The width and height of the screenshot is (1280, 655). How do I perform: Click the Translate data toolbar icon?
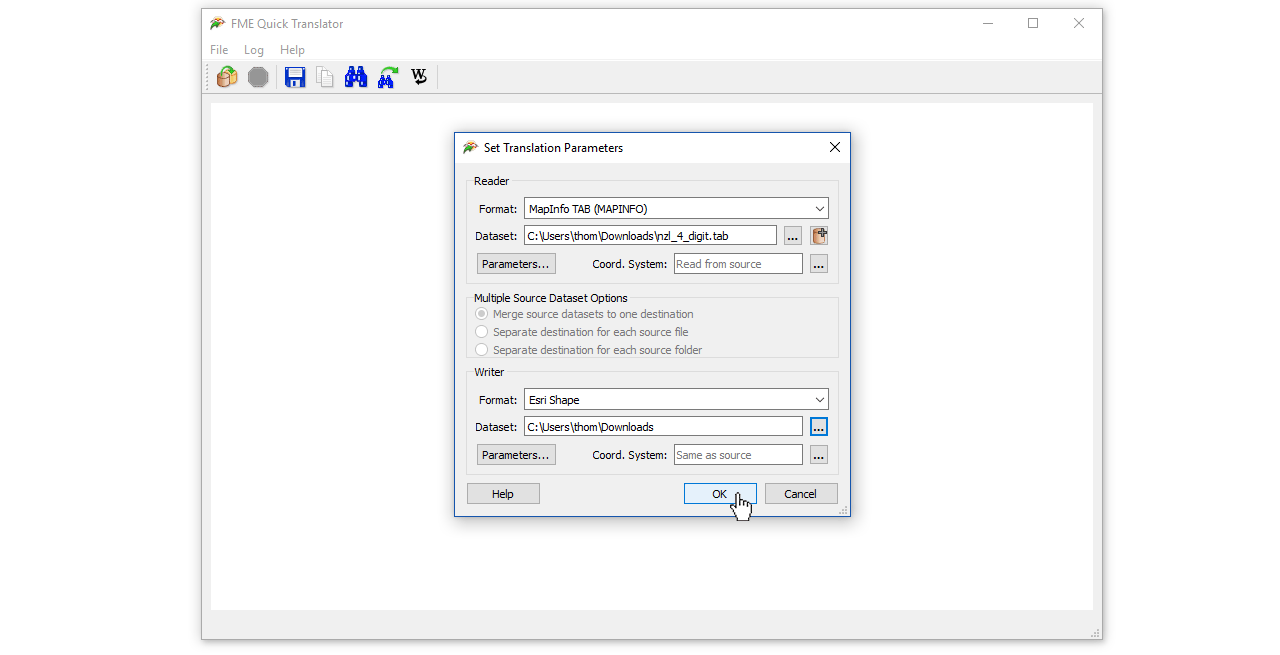click(x=227, y=77)
